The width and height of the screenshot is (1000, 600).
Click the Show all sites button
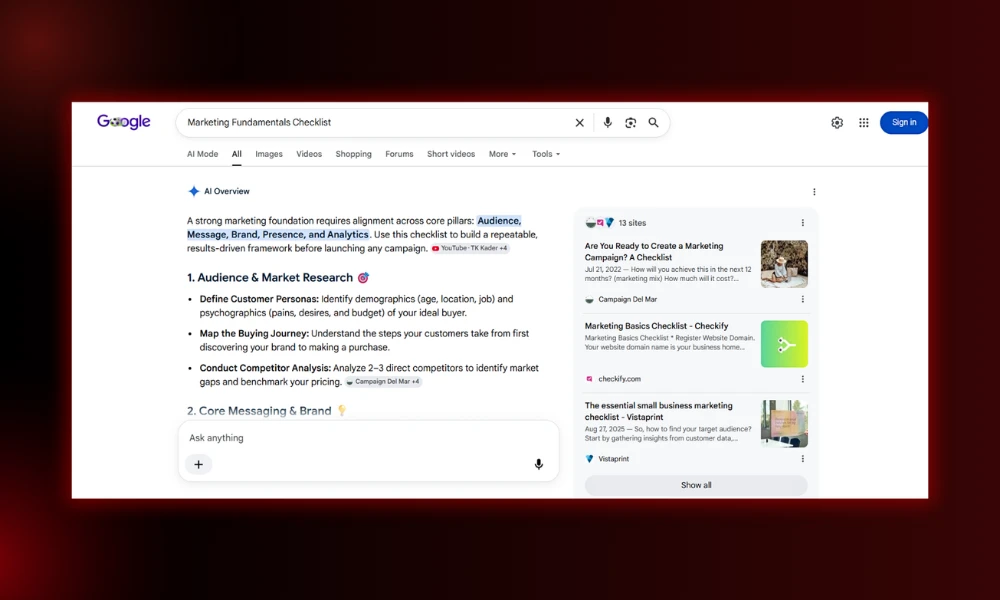pyautogui.click(x=696, y=485)
